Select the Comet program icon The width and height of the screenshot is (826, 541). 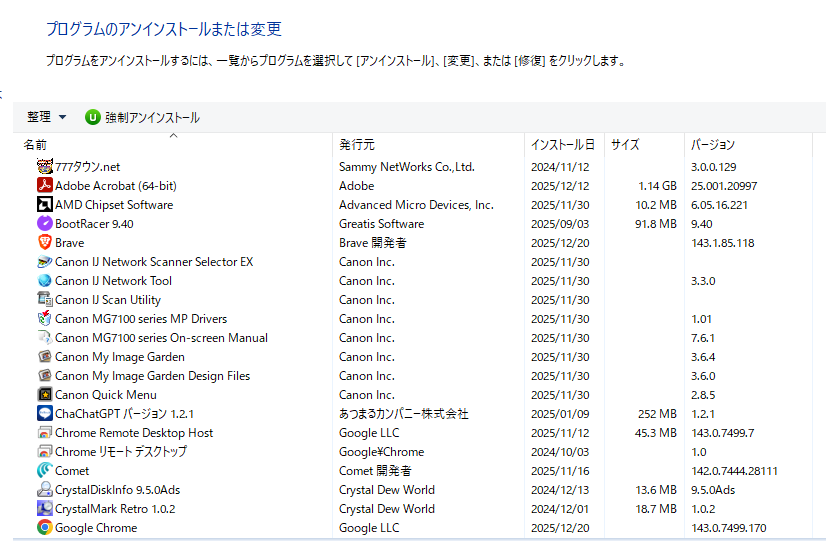[x=45, y=471]
